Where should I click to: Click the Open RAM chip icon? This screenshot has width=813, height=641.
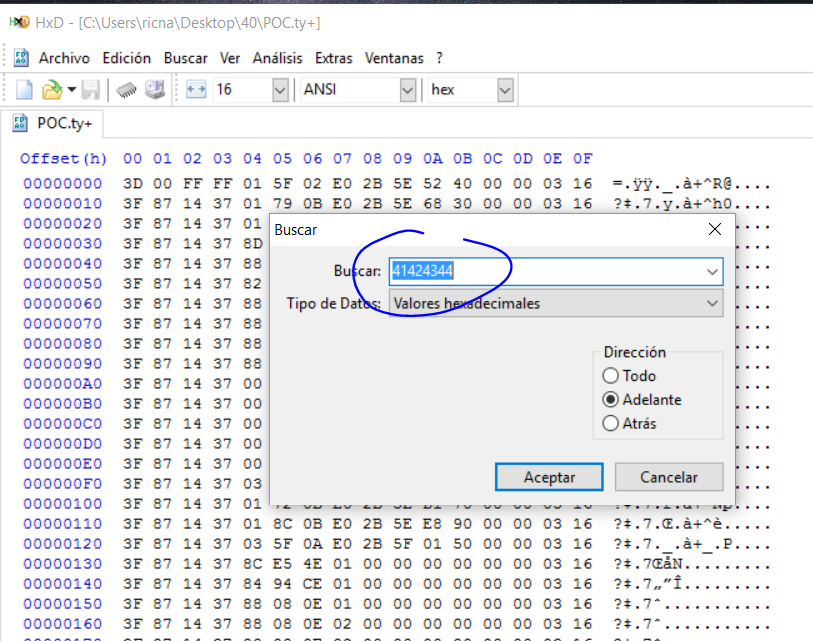pos(126,90)
